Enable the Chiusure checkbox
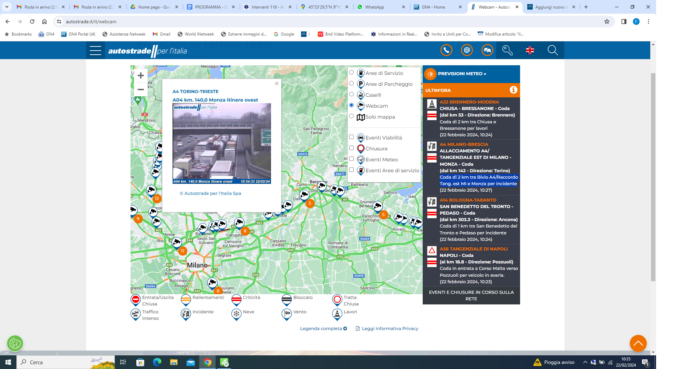Image resolution: width=680 pixels, height=369 pixels. coord(352,148)
